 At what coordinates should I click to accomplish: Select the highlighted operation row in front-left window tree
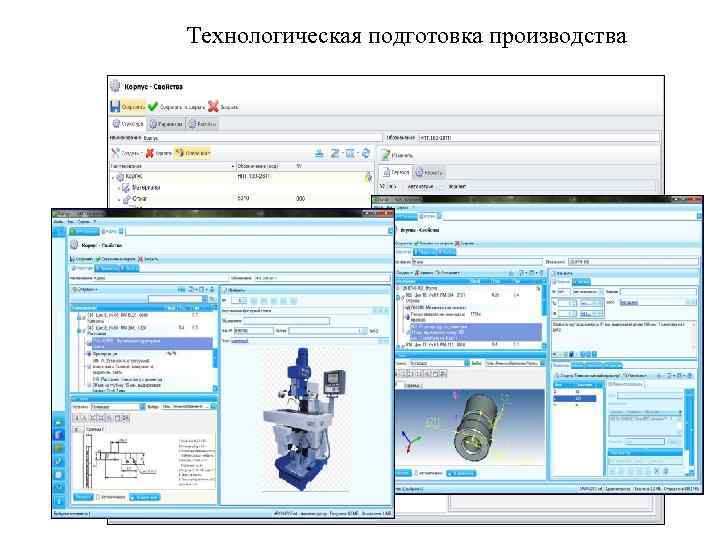pos(150,344)
